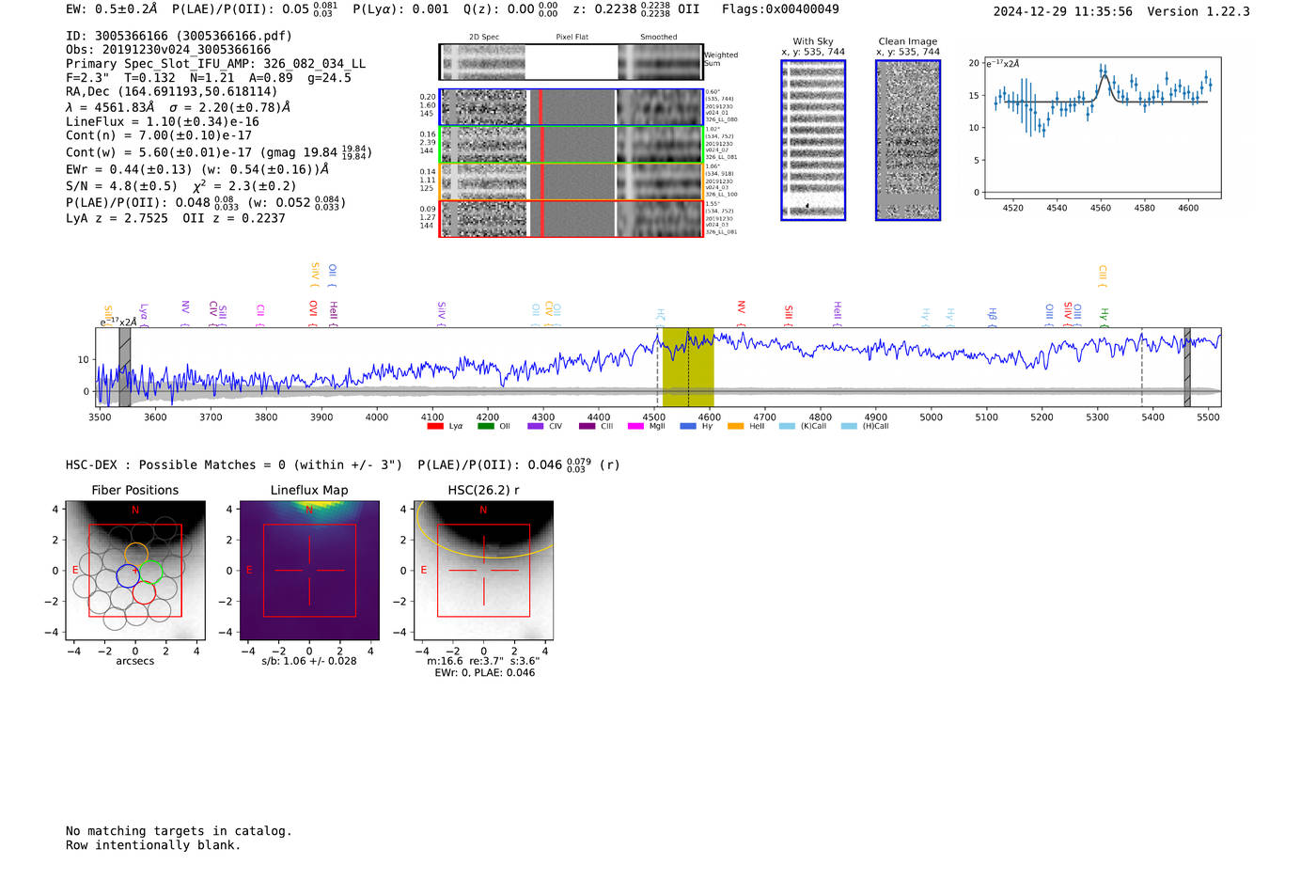Click the 'OII z = 0.2237' value
Viewport: 1316px width, 896px height.
click(x=234, y=218)
